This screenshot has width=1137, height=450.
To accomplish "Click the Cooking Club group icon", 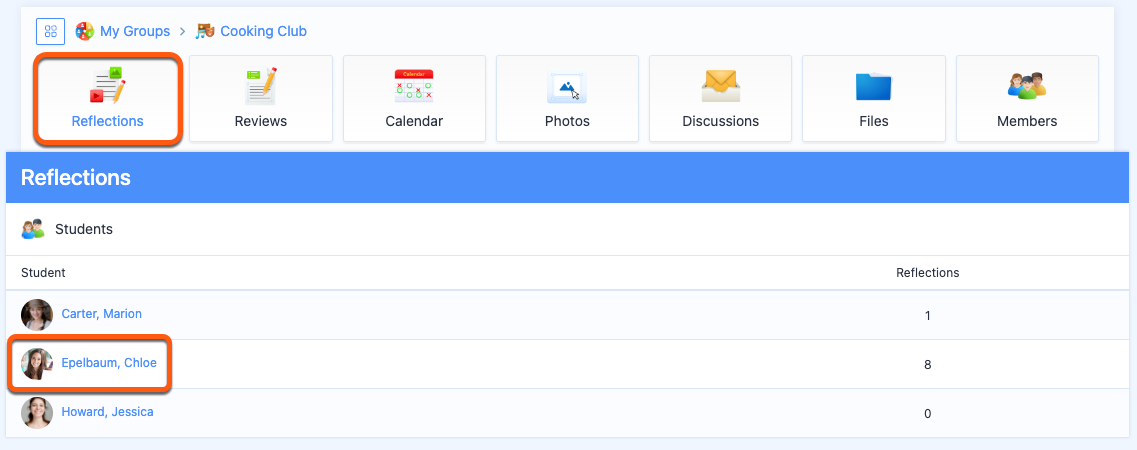I will 205,31.
